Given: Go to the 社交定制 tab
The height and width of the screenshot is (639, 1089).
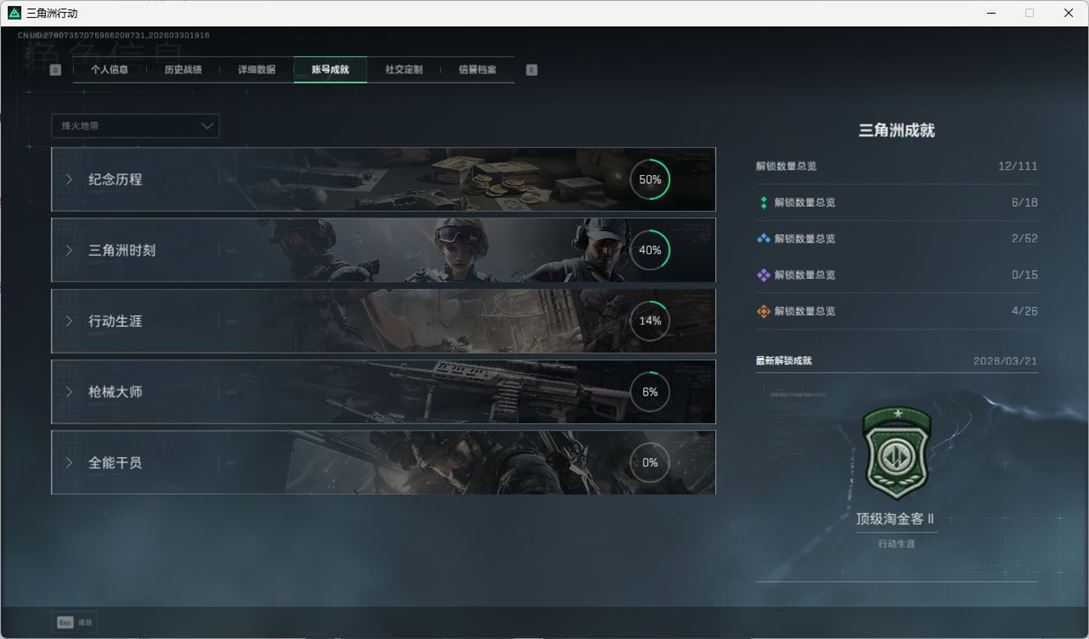Looking at the screenshot, I should coord(404,69).
